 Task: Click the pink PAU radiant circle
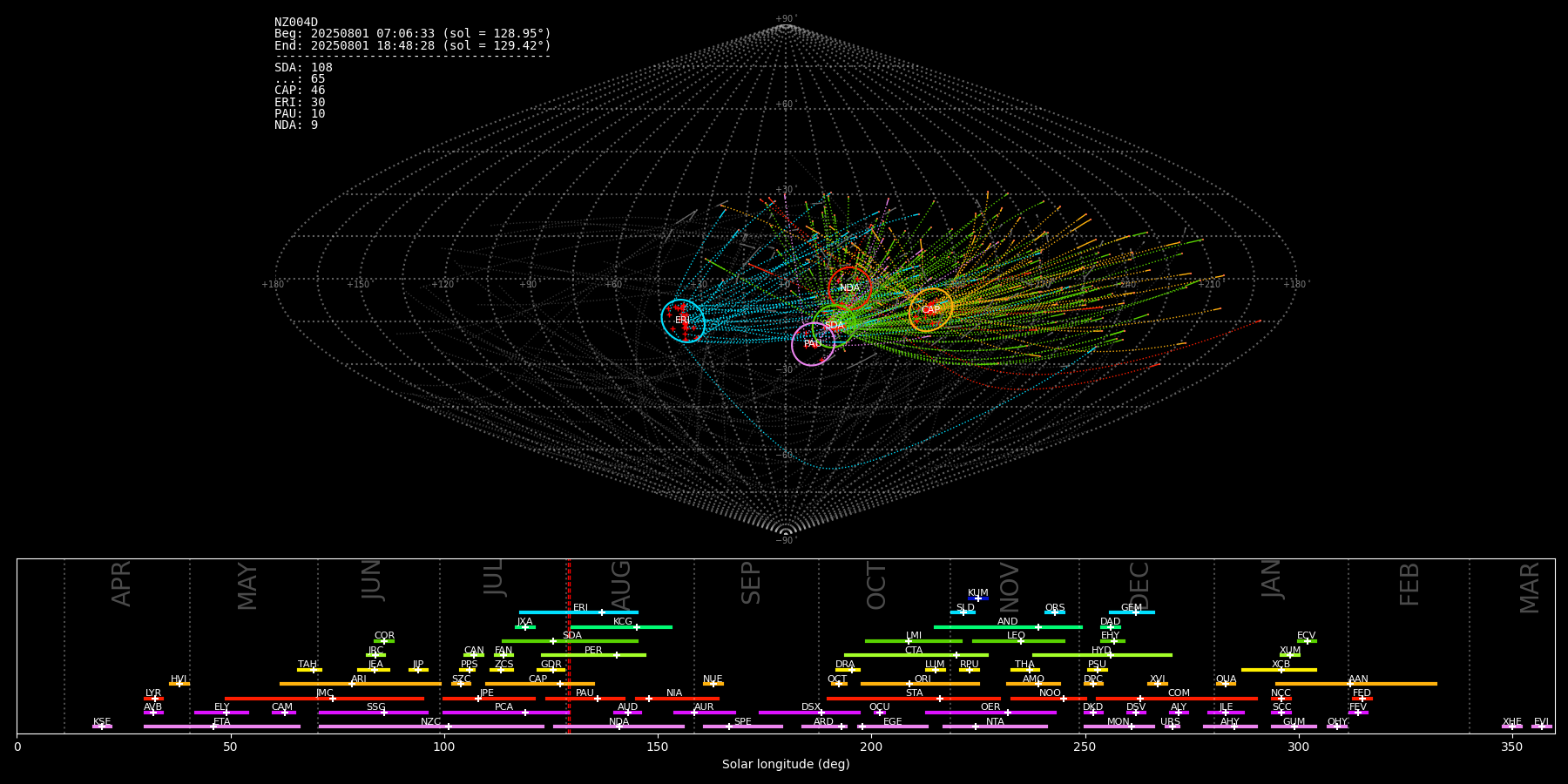point(813,344)
